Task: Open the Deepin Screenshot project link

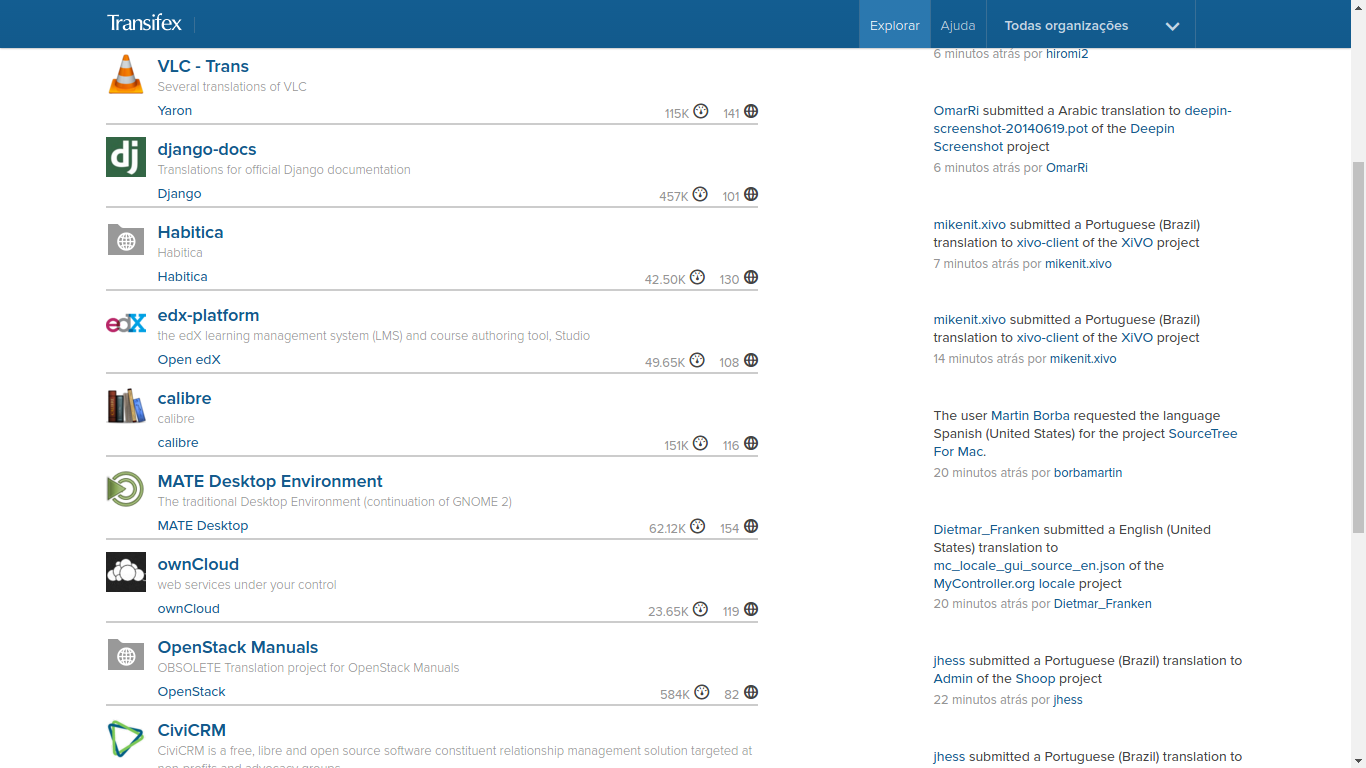Action: pyautogui.click(x=1054, y=138)
